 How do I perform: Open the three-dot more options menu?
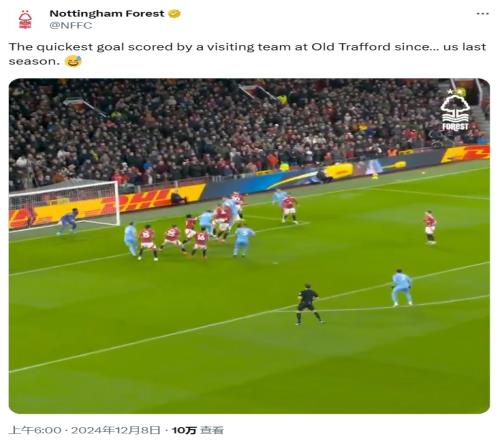[x=482, y=14]
